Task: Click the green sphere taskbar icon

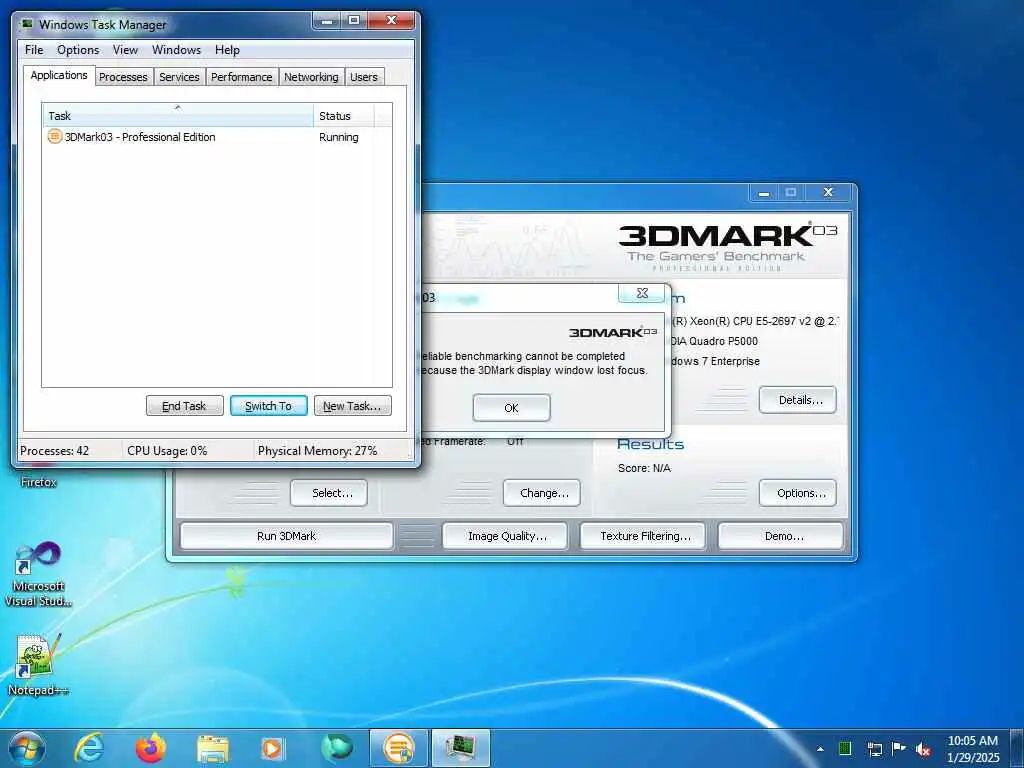Action: (x=336, y=748)
